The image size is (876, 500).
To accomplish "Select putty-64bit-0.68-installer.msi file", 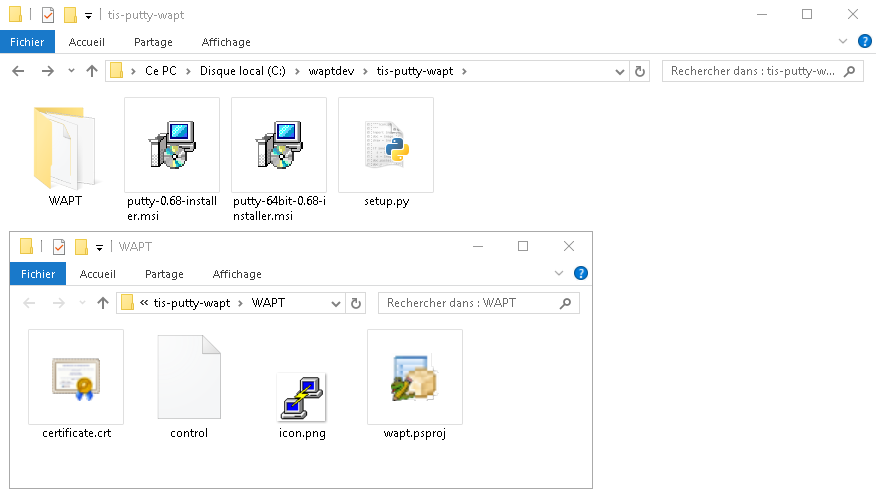I will (x=279, y=152).
